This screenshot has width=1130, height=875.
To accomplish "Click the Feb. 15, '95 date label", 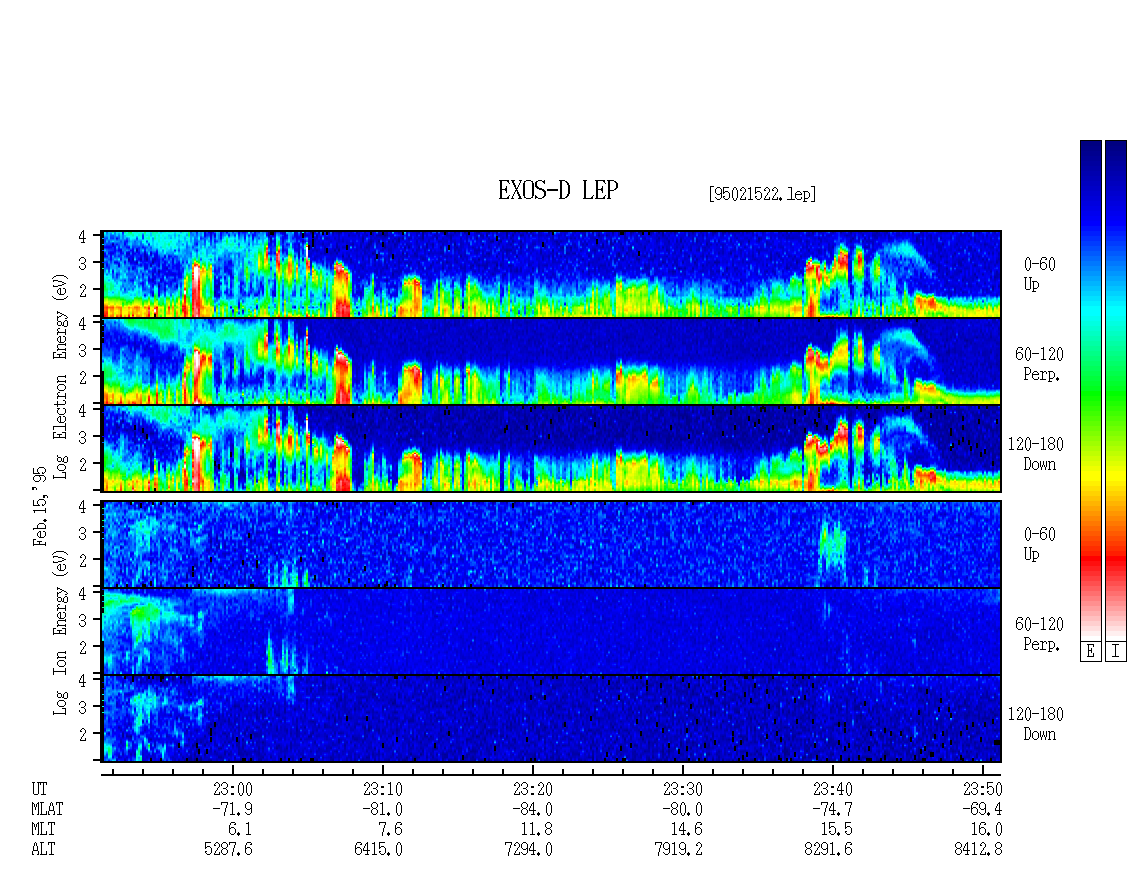I will [40, 506].
